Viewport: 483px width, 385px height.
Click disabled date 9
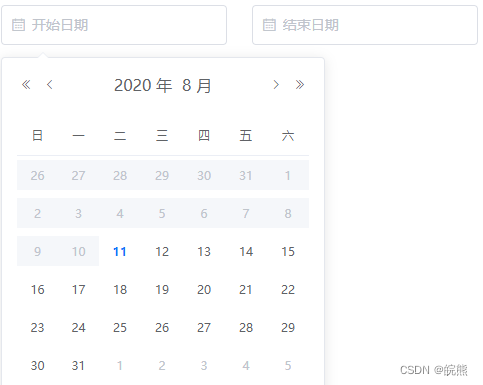(37, 251)
